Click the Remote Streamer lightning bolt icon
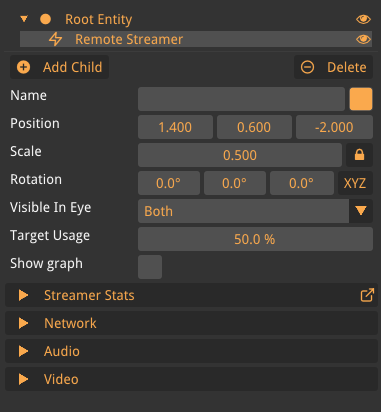The height and width of the screenshot is (412, 381). (x=55, y=39)
